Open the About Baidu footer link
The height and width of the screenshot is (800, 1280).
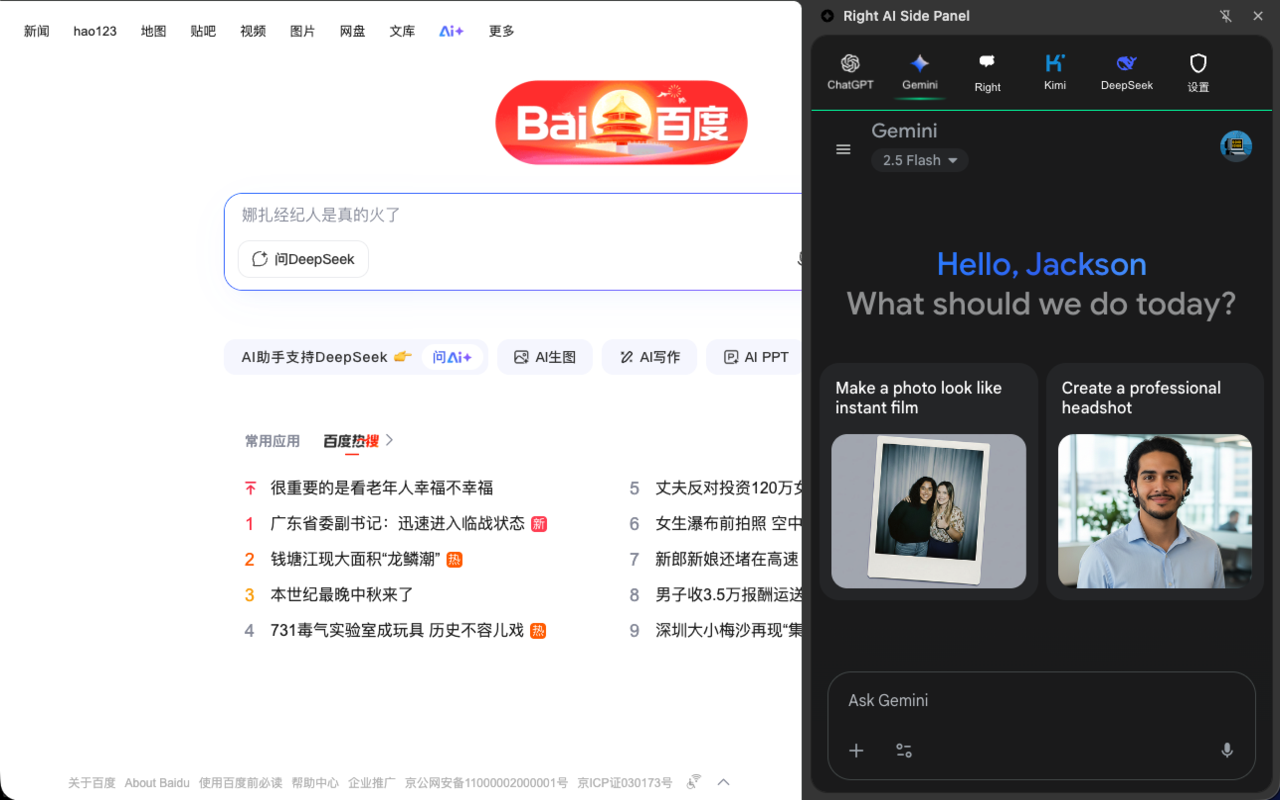(x=157, y=783)
